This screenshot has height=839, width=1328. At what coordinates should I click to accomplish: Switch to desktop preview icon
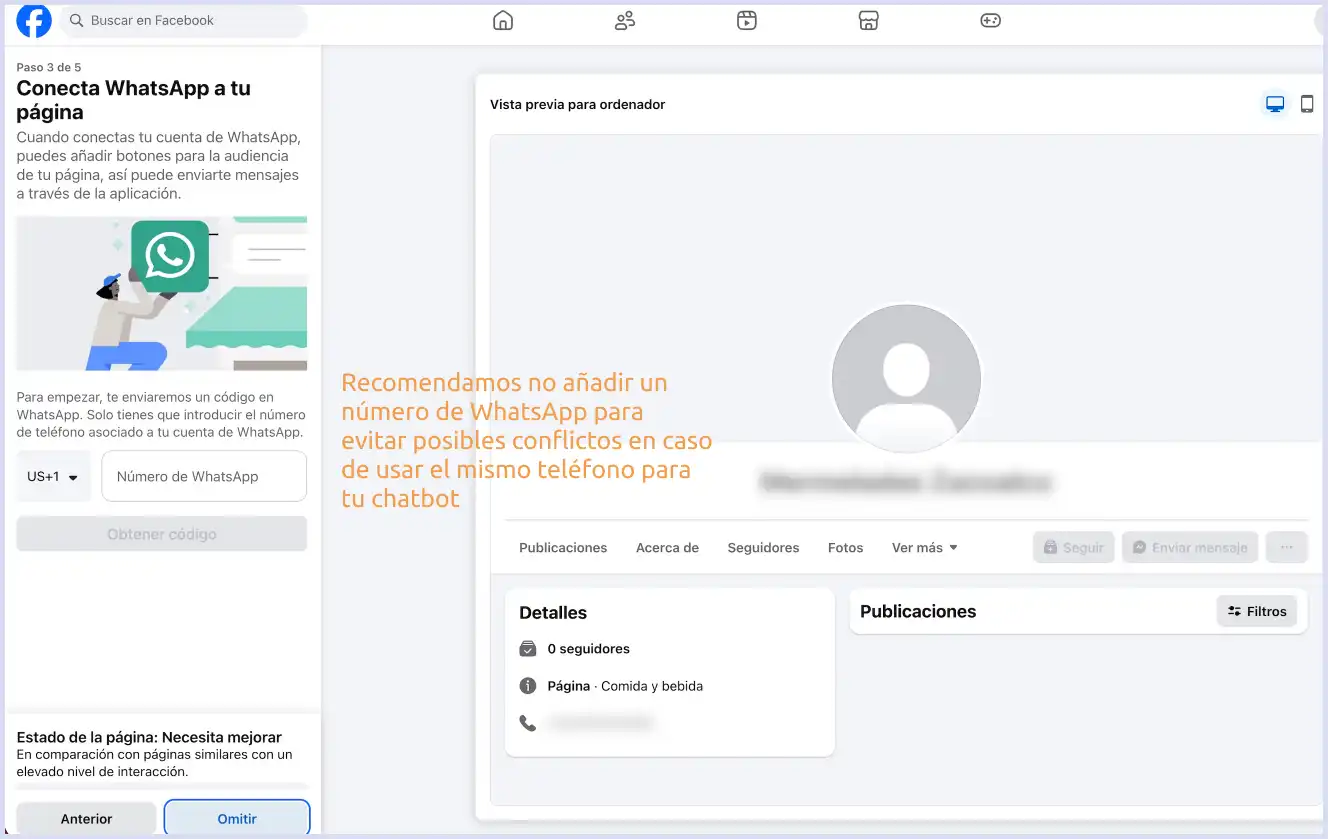[x=1275, y=104]
